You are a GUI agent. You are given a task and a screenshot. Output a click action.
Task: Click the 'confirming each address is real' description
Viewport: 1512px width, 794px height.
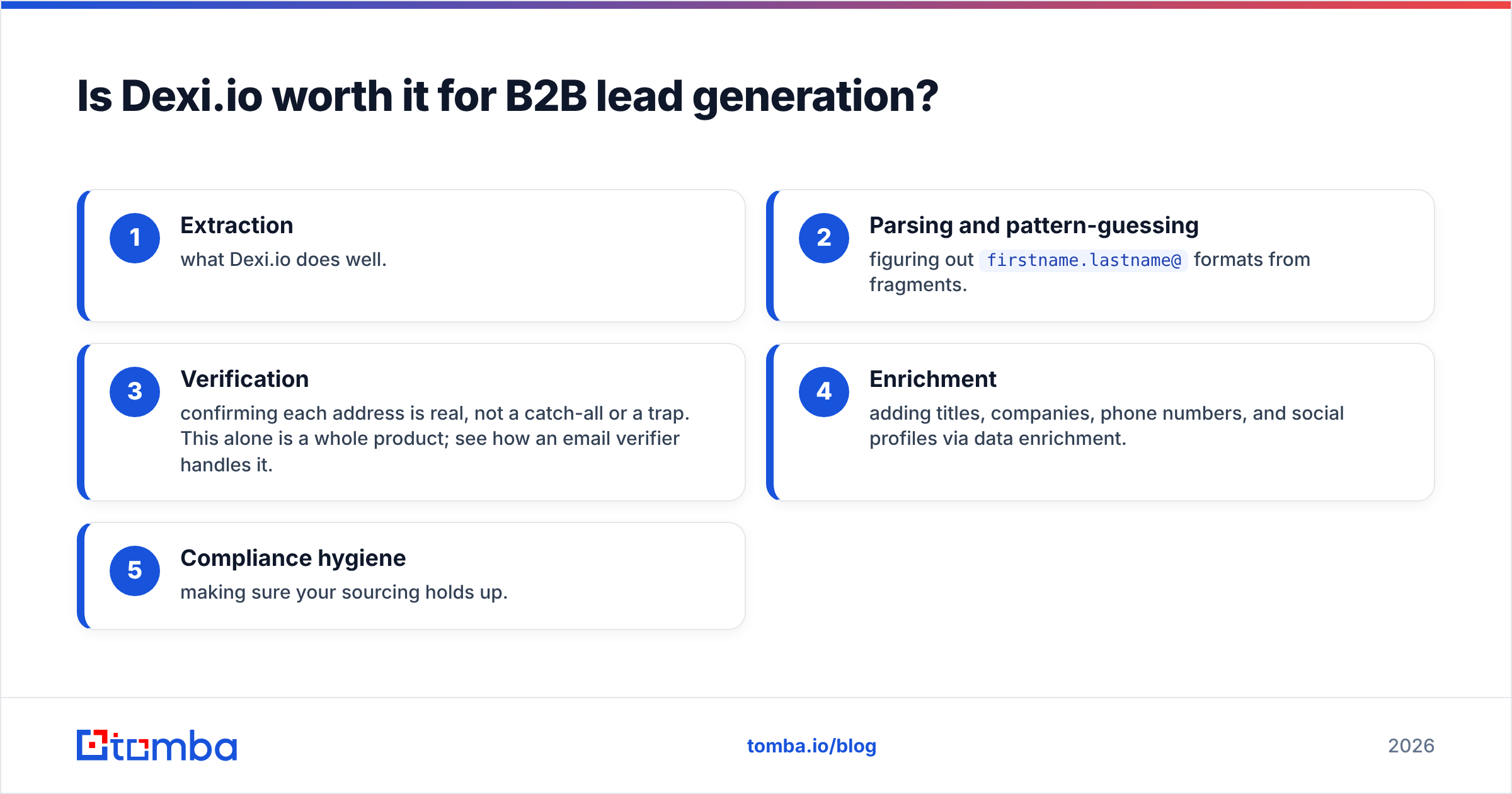click(x=435, y=439)
